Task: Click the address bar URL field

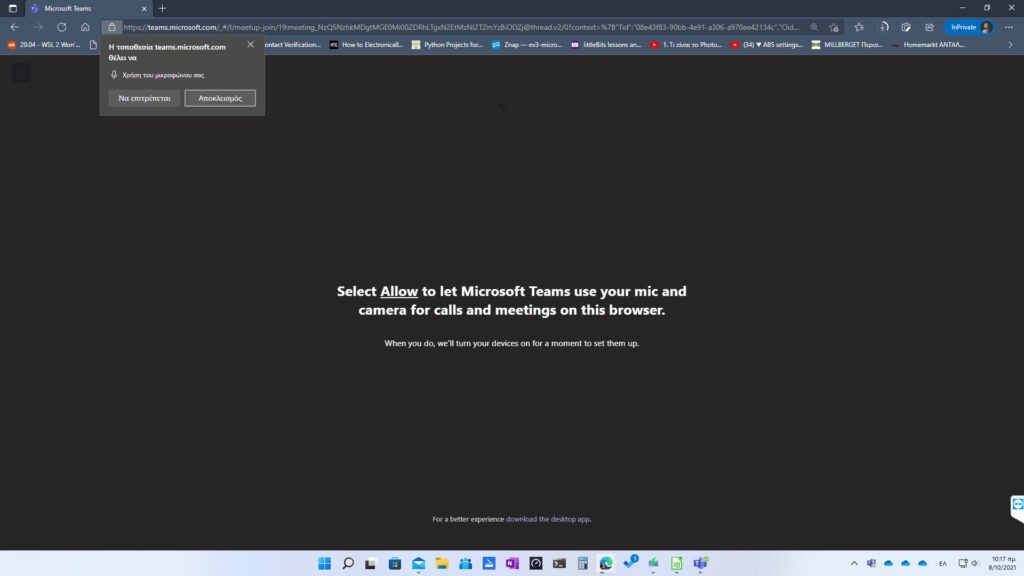Action: tap(460, 27)
